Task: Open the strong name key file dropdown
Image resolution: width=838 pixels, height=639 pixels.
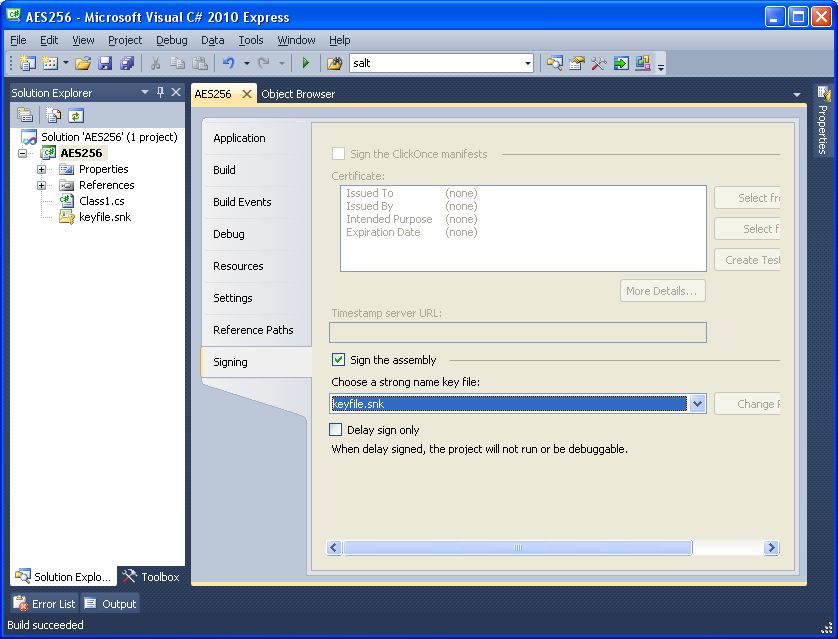Action: [697, 404]
